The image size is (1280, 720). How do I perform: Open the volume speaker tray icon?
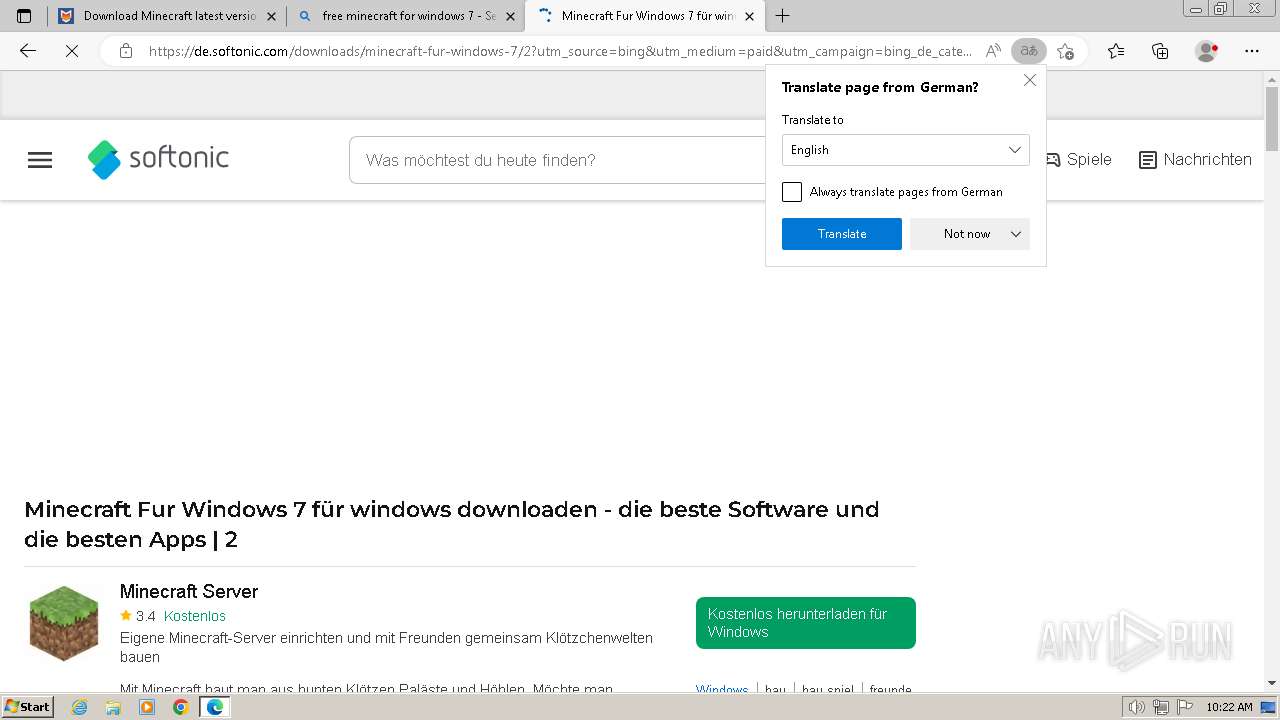tap(1137, 707)
